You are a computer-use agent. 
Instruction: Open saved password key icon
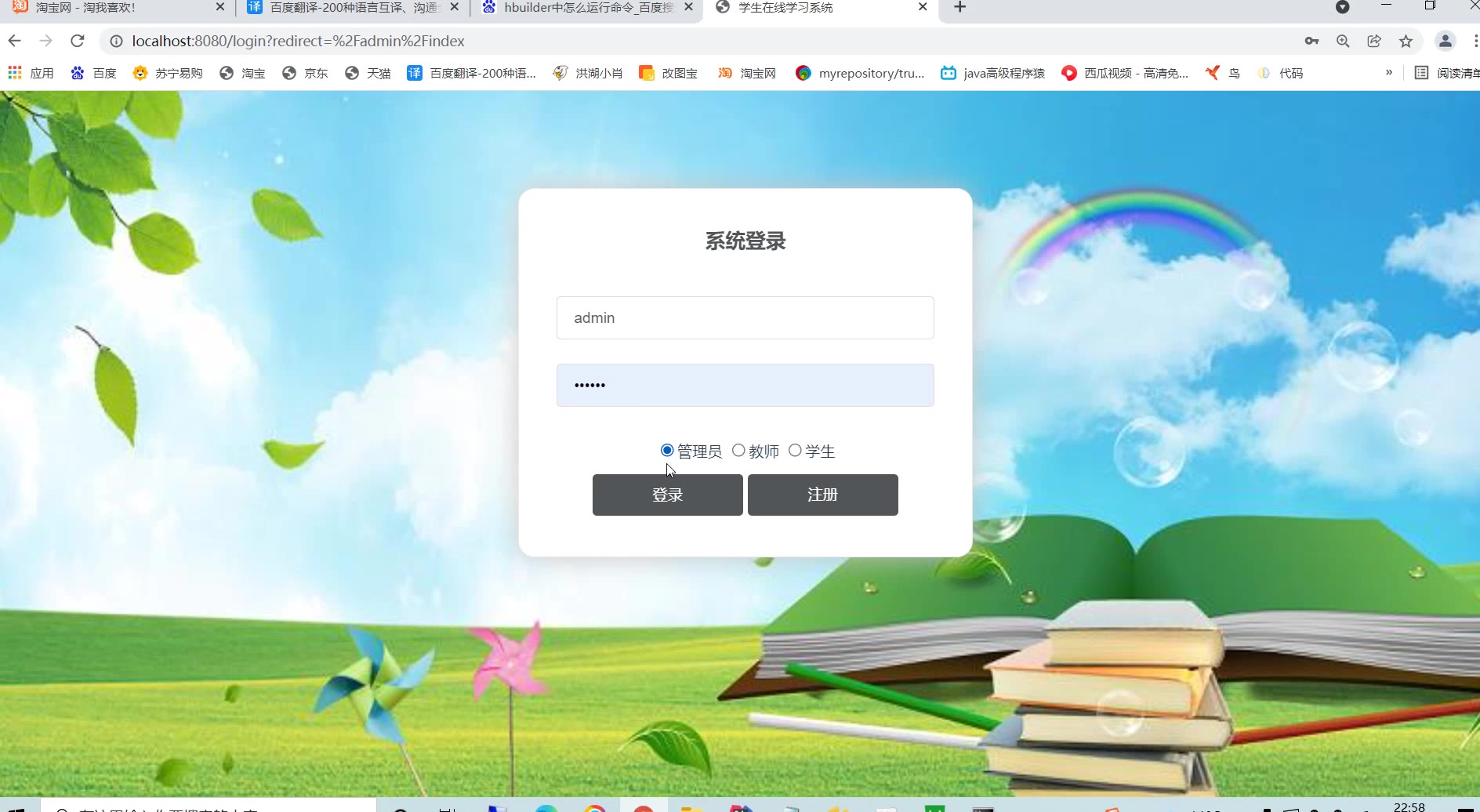1311,41
